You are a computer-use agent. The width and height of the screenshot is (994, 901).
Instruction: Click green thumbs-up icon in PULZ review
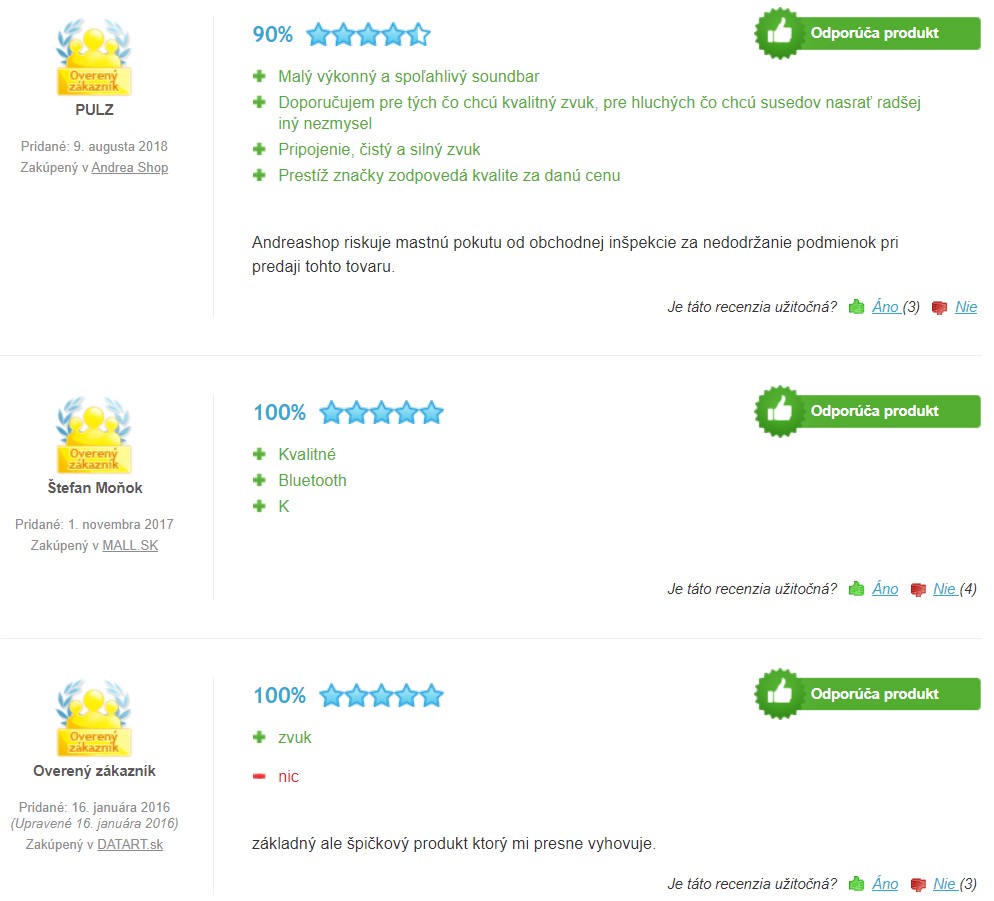pyautogui.click(x=856, y=307)
